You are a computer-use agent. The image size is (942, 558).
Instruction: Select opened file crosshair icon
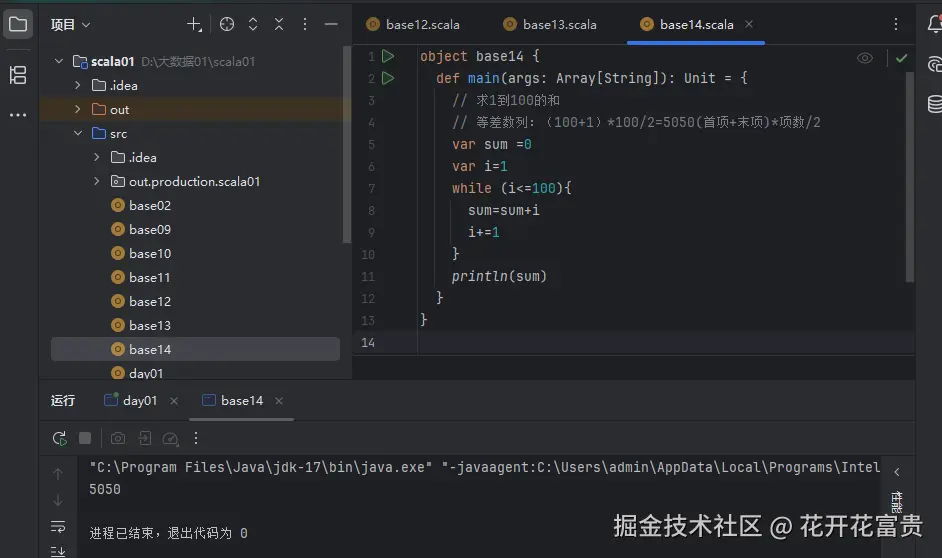226,24
